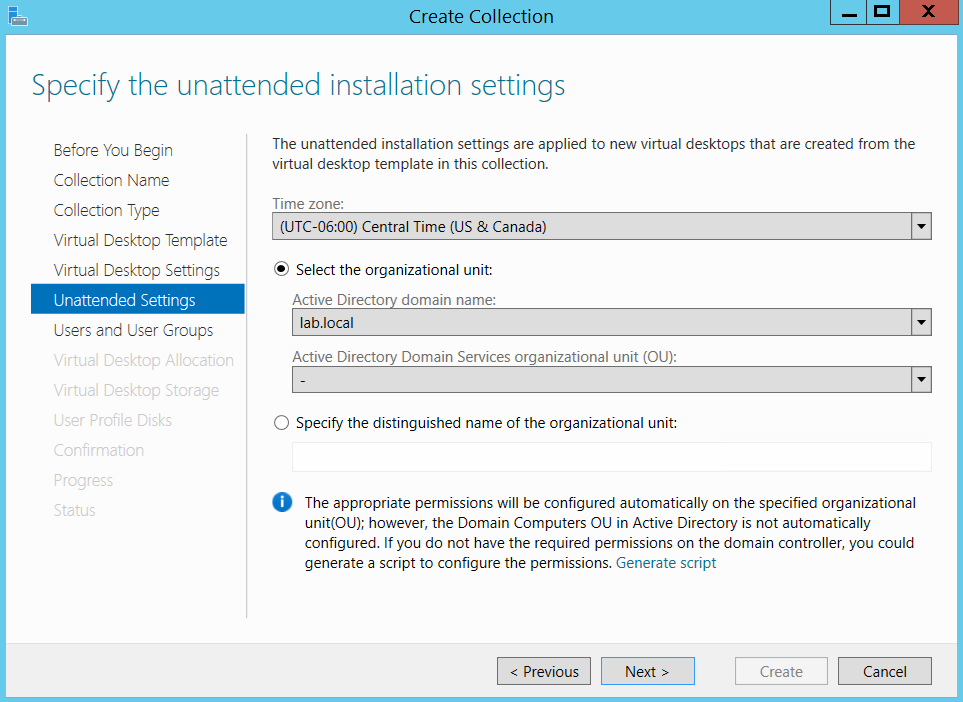Click the Generate script link

tap(666, 562)
